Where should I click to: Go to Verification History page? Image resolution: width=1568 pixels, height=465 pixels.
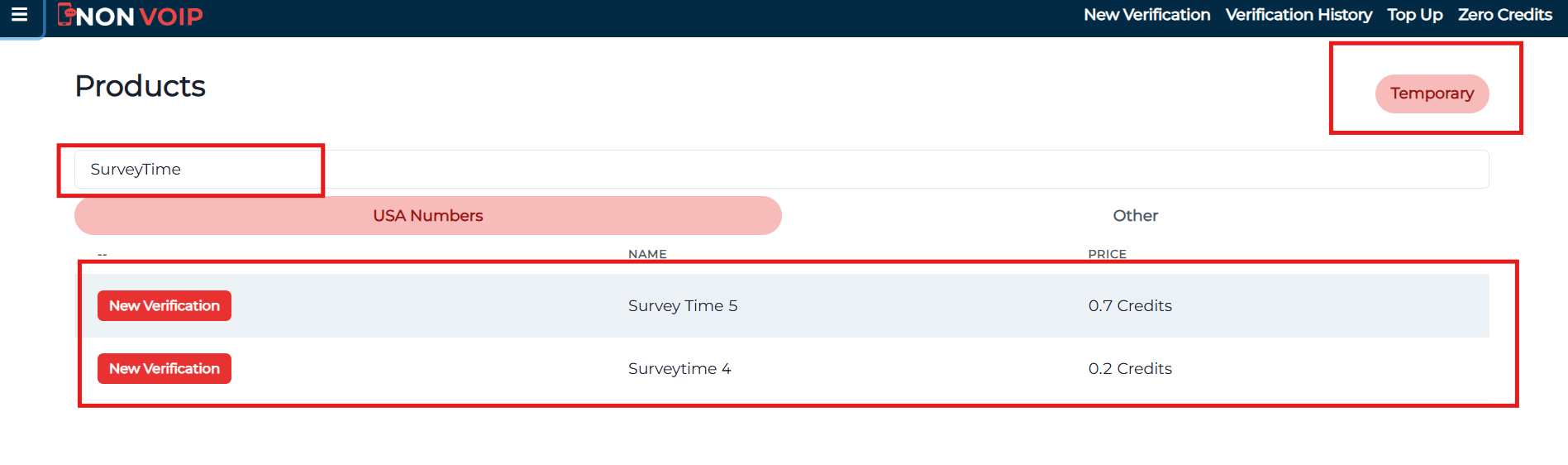[x=1299, y=15]
